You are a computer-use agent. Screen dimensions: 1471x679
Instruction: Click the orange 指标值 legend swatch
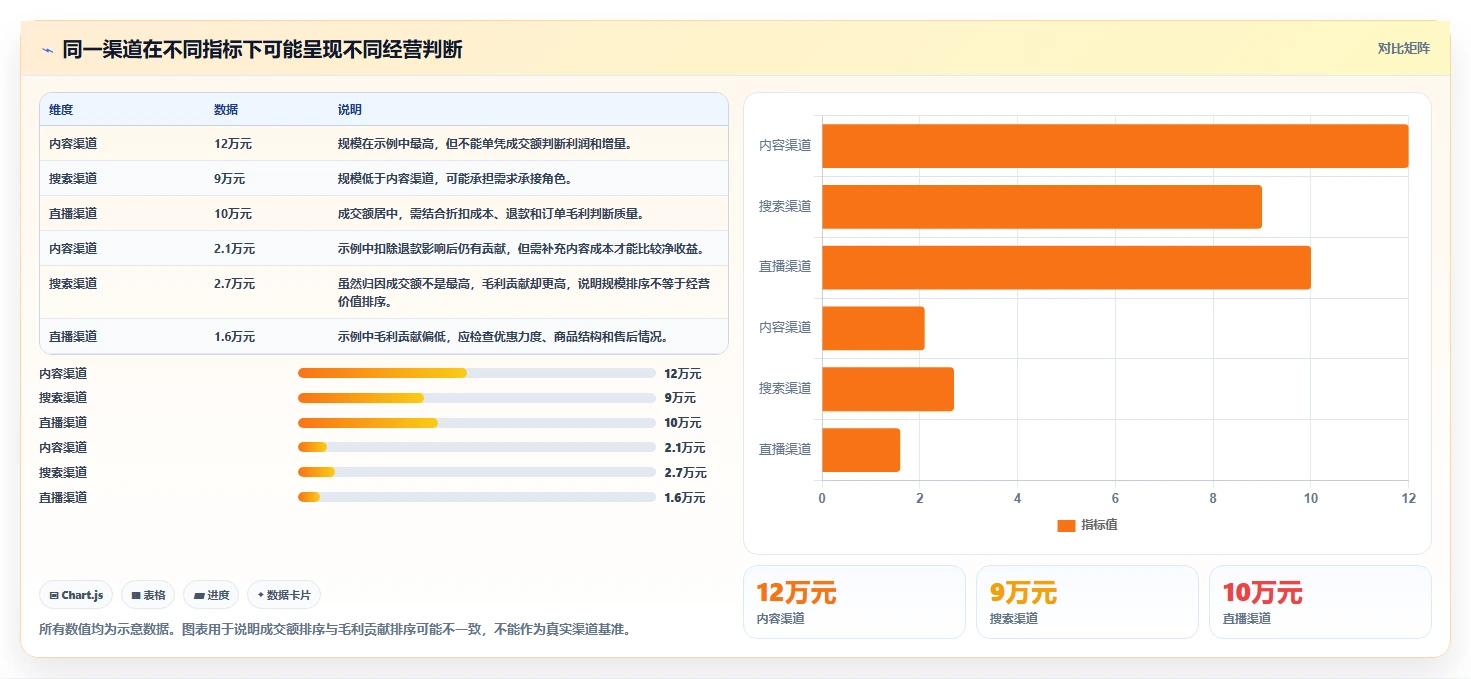point(1066,525)
